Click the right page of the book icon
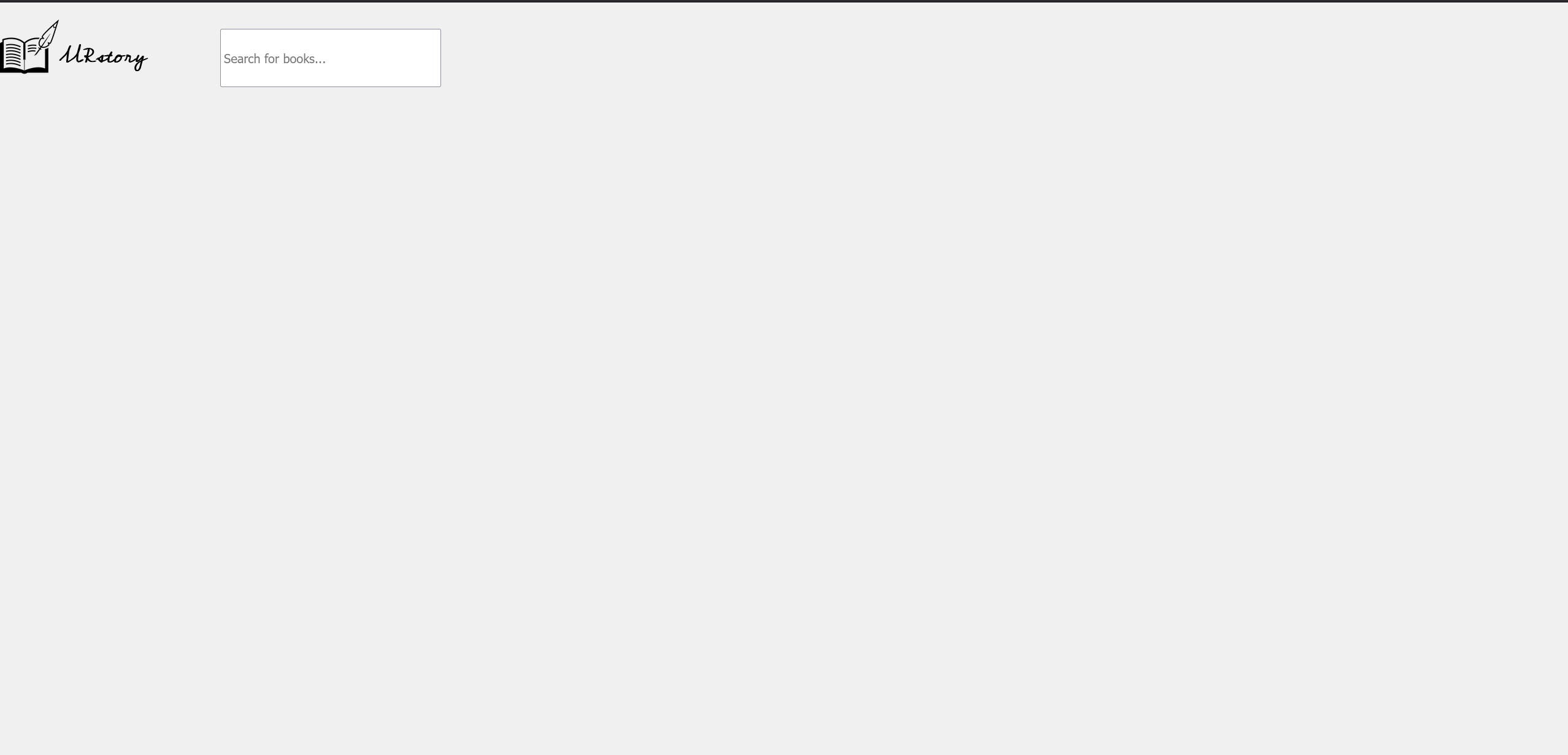Viewport: 1568px width, 755px height. coord(36,55)
